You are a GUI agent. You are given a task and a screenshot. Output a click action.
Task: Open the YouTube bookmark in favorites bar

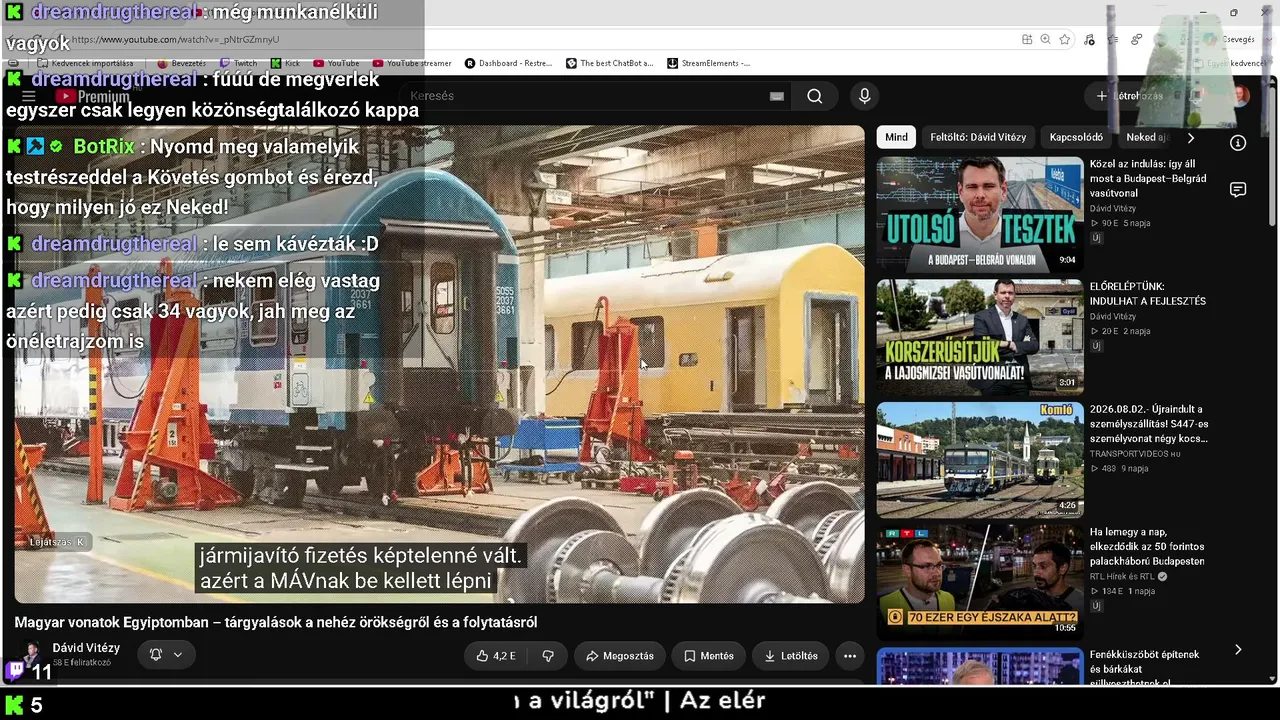pyautogui.click(x=336, y=63)
